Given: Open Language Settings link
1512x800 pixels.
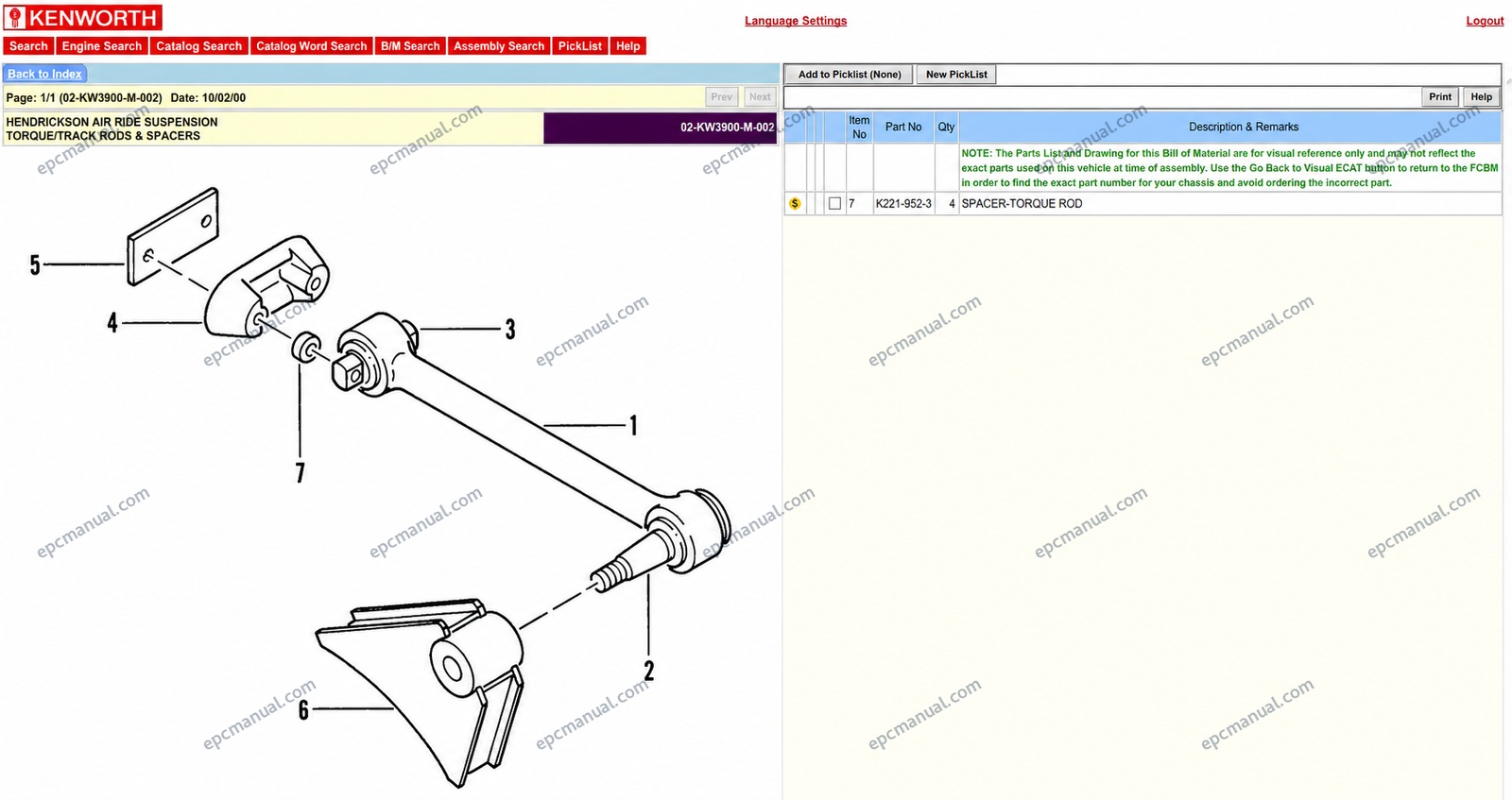Looking at the screenshot, I should (796, 21).
